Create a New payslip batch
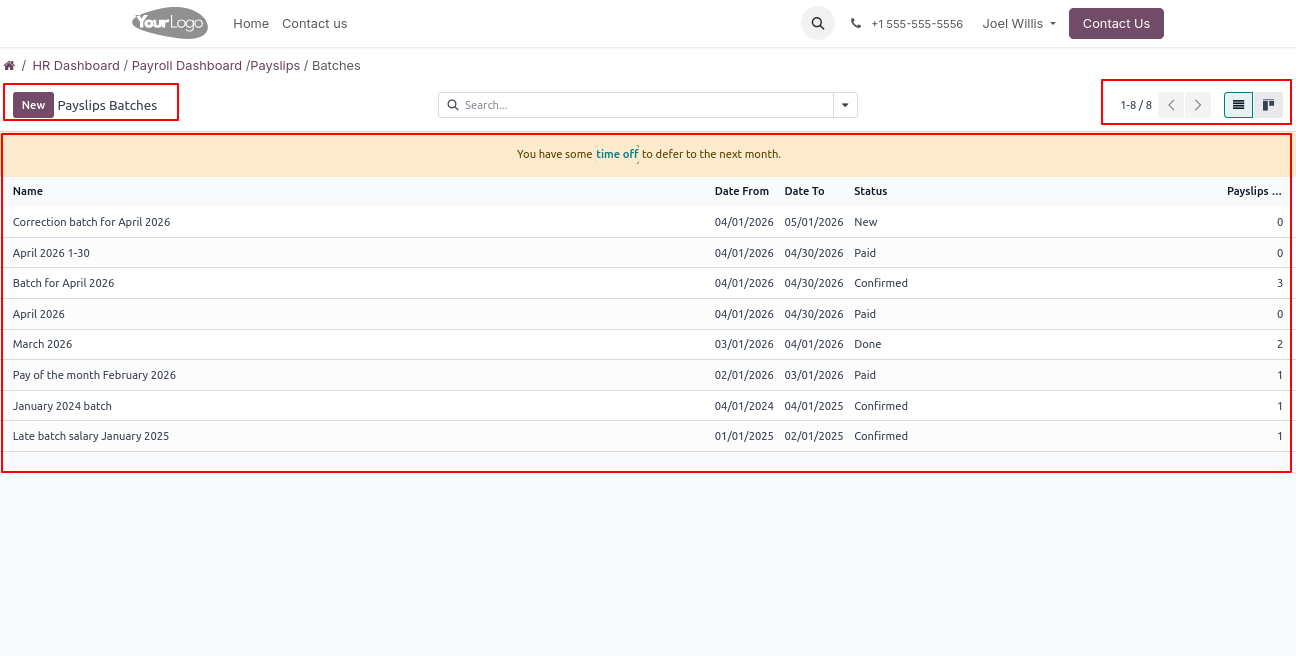Image resolution: width=1296 pixels, height=656 pixels. pos(33,105)
